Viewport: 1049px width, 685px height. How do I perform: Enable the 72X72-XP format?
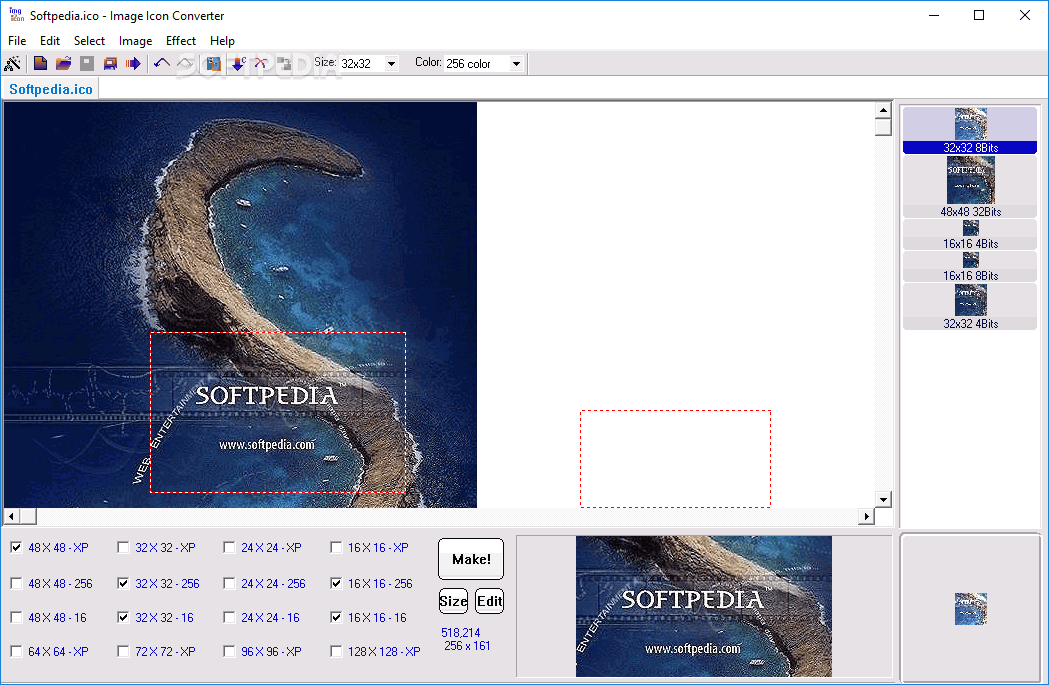coord(123,651)
